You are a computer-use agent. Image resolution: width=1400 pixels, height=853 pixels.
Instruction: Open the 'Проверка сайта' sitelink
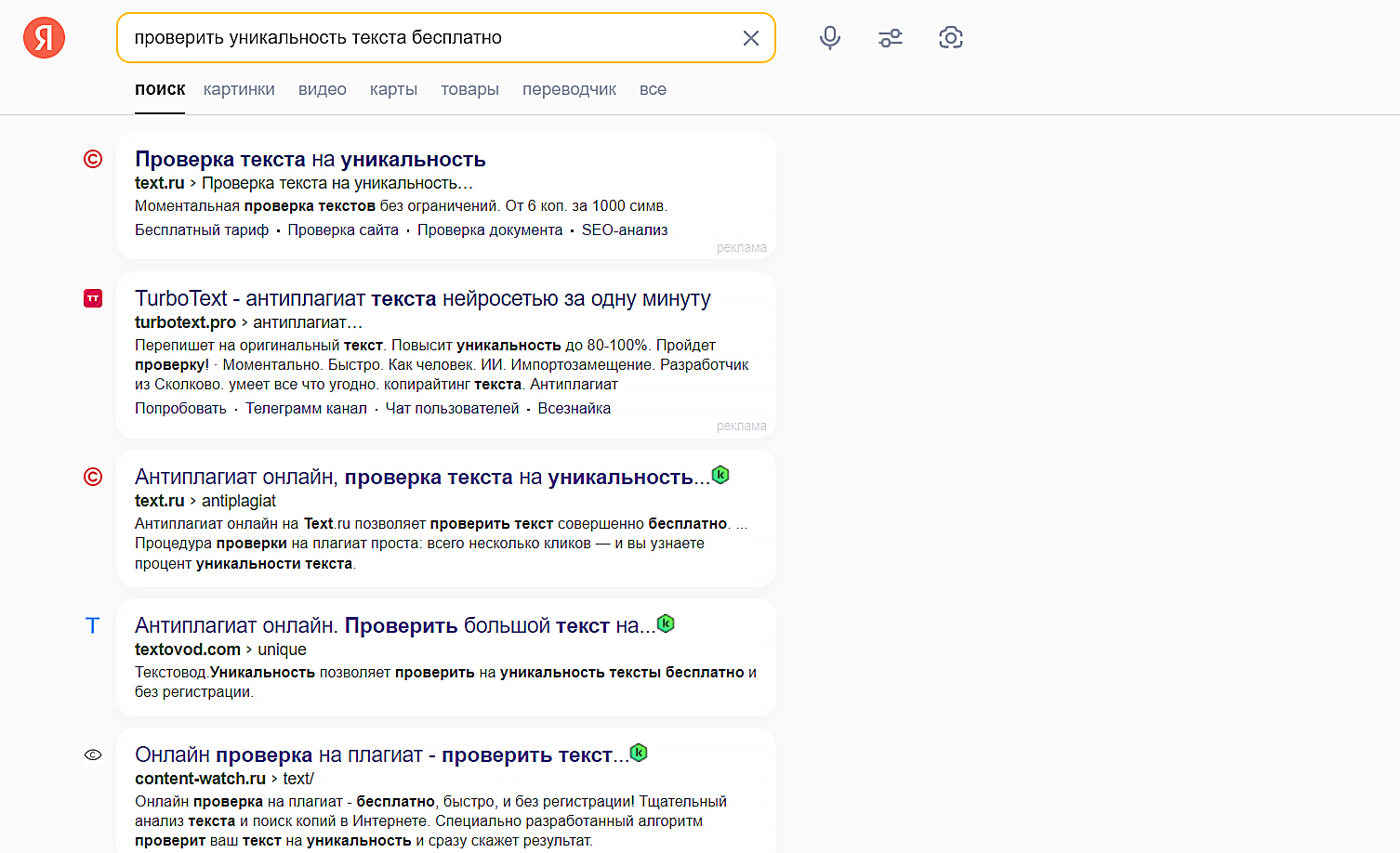point(343,230)
